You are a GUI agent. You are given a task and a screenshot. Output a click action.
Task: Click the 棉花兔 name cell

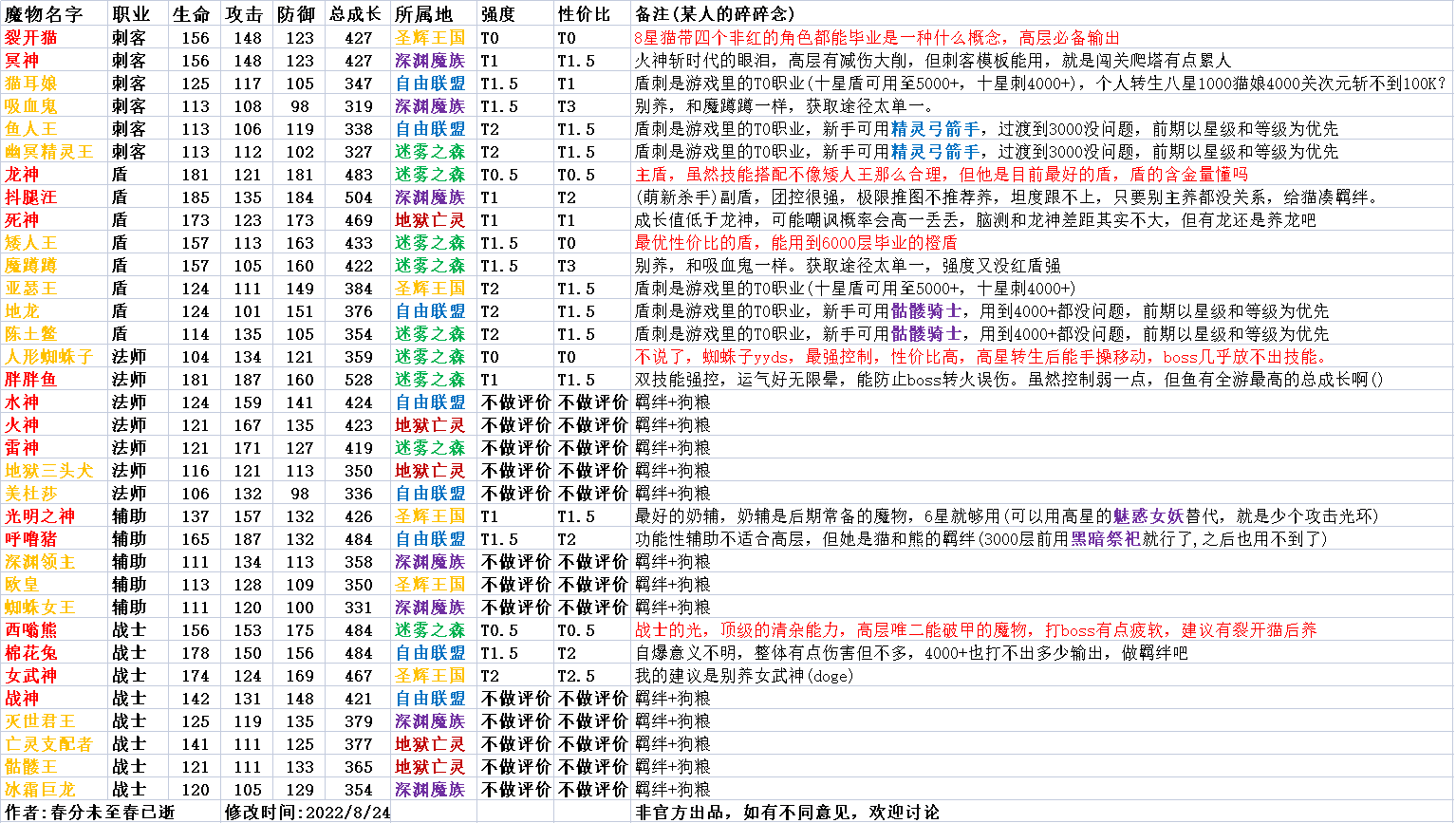point(31,653)
